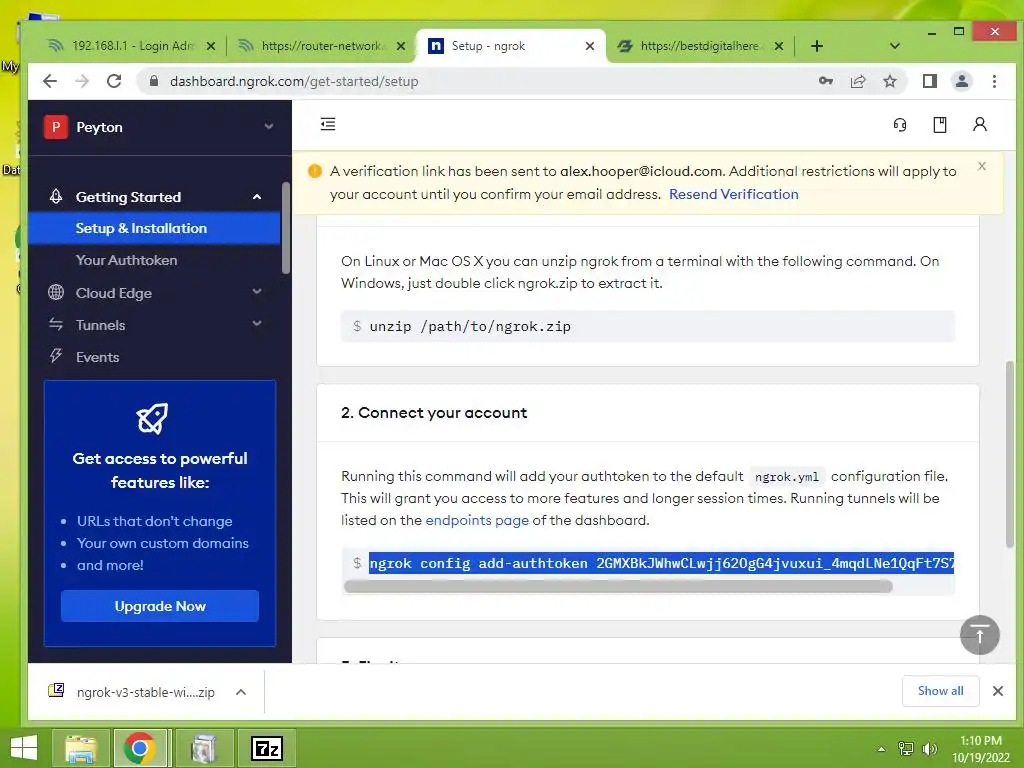
Task: Click the page vertical scrollbar thumb
Action: coord(1010,454)
